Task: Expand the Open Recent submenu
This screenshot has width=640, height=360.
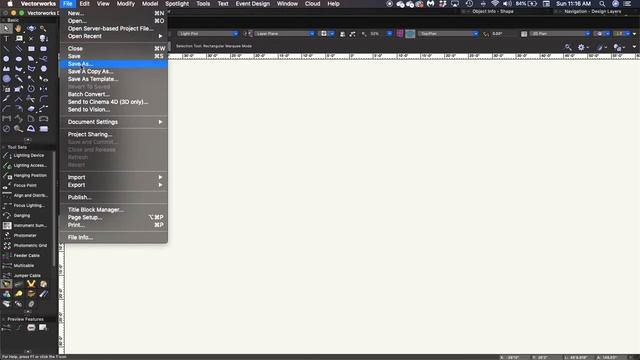Action: click(x=113, y=36)
